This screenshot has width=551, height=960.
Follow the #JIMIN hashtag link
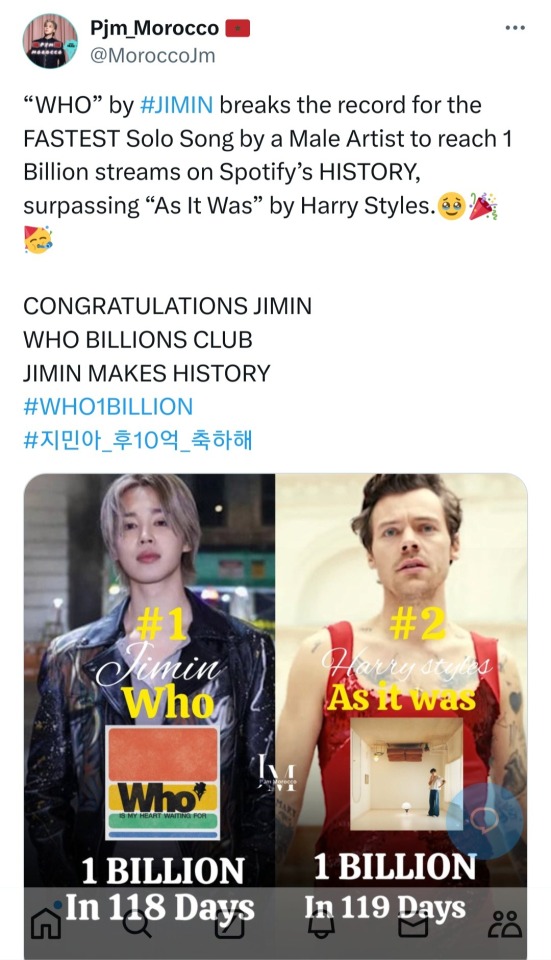point(176,105)
